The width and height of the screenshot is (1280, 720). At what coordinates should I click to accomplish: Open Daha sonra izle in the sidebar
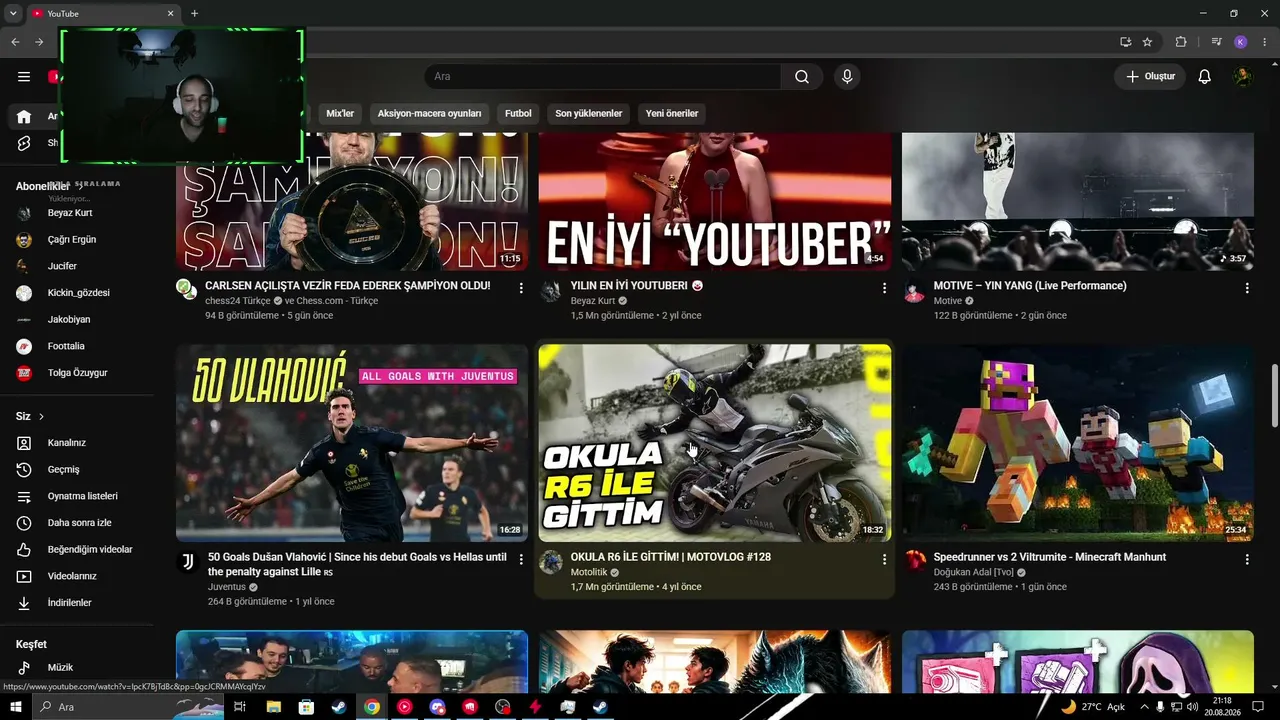tap(78, 523)
